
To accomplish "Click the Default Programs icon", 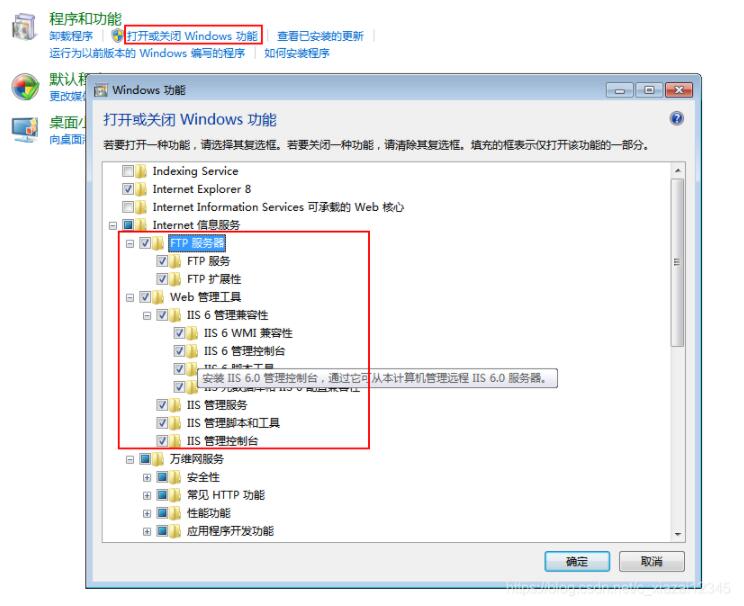I will [25, 87].
